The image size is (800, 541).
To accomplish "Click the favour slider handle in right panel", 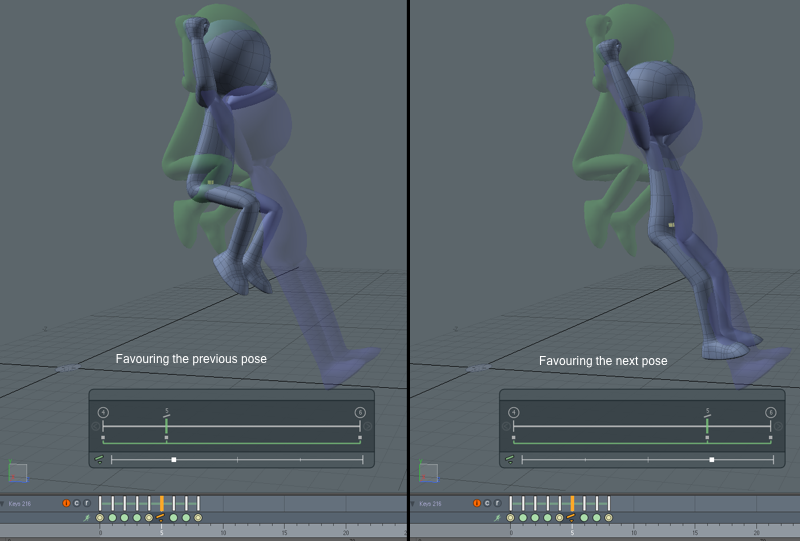I will [711, 460].
